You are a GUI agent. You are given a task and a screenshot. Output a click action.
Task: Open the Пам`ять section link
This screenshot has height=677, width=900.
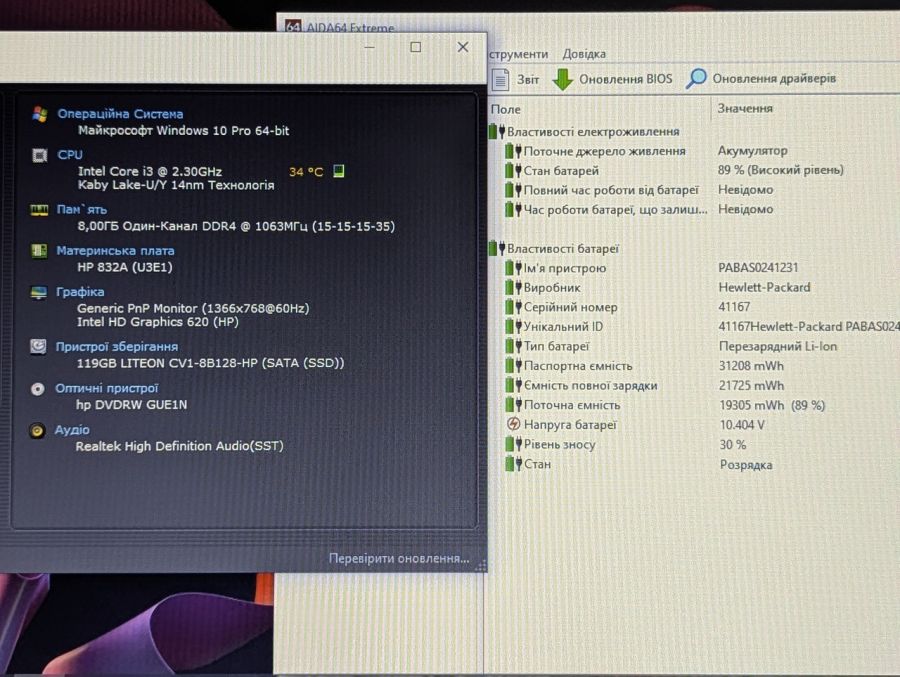[82, 210]
